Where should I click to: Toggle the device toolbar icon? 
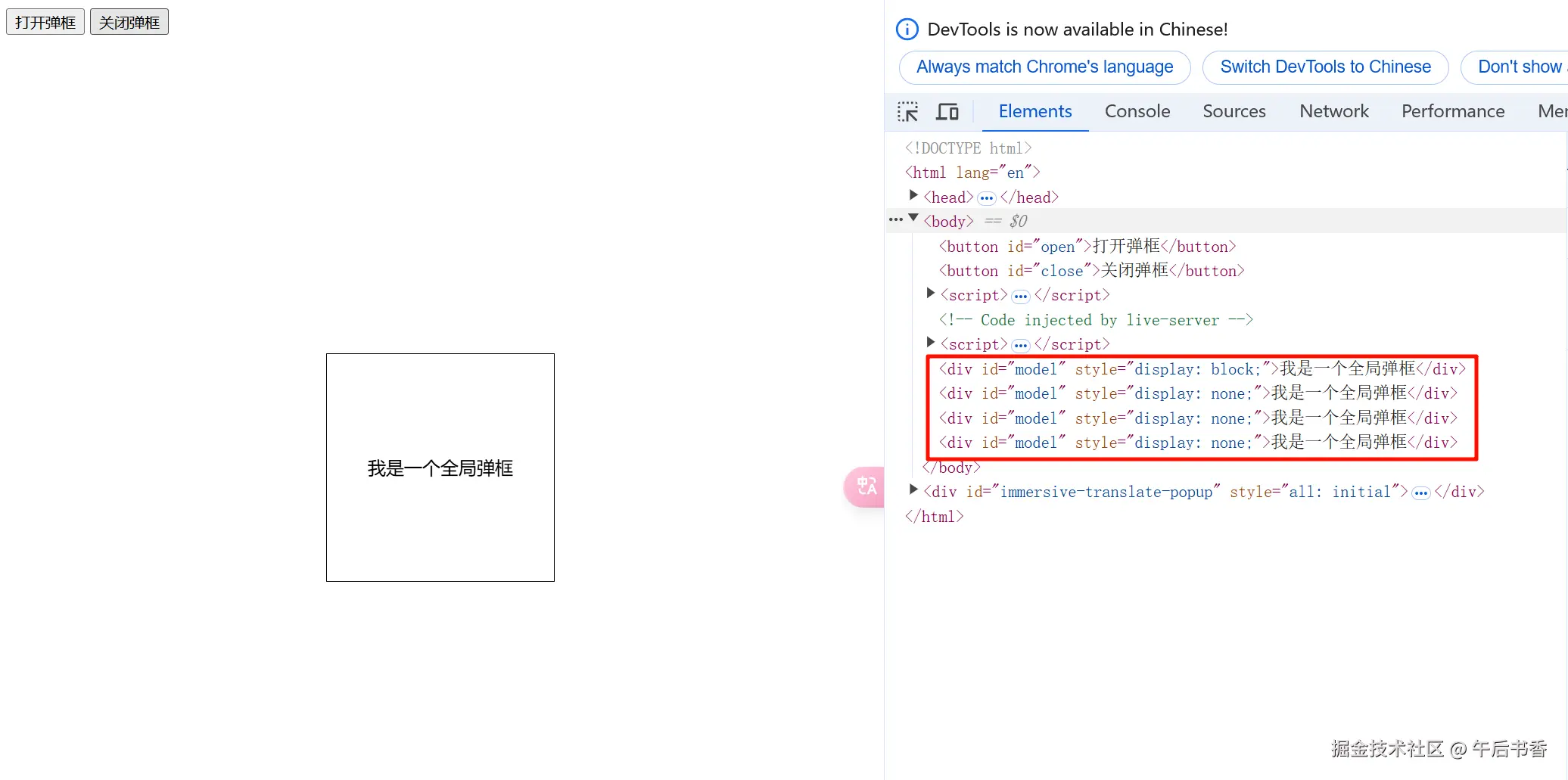947,112
